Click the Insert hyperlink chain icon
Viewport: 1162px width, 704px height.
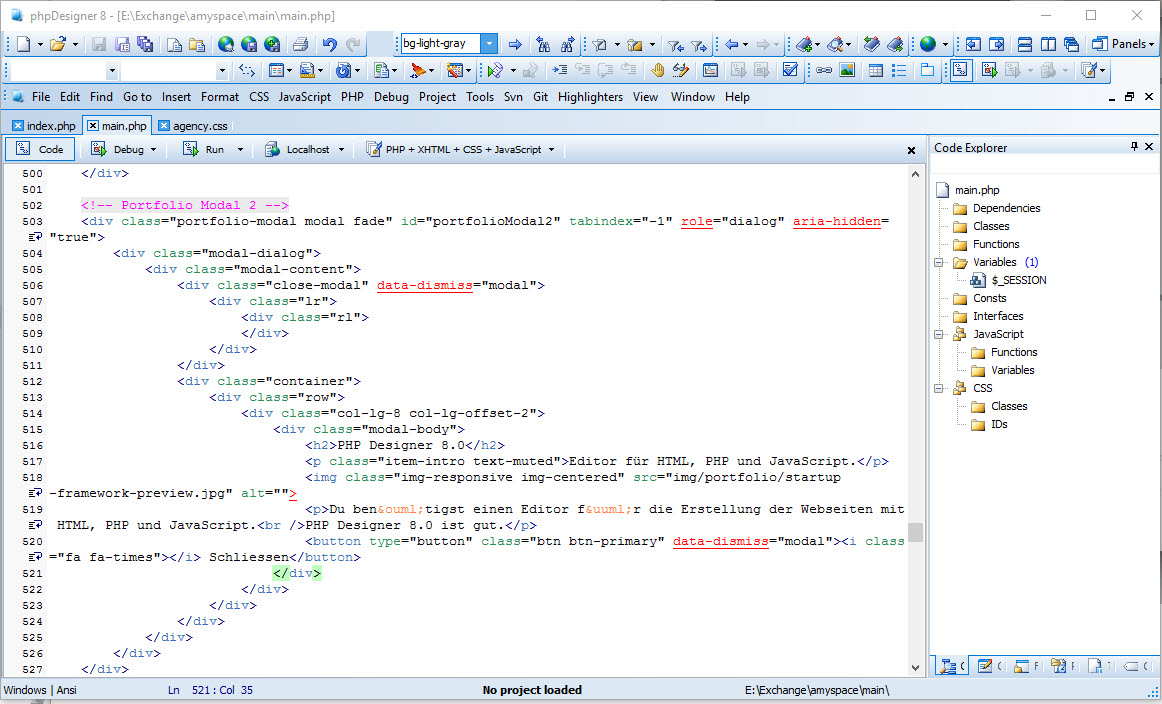tap(823, 70)
